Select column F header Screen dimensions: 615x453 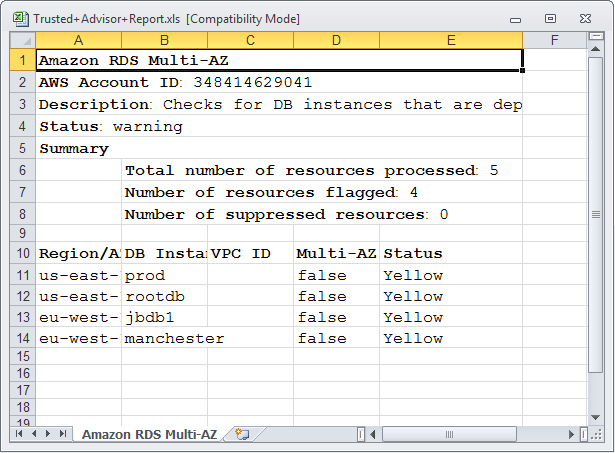click(x=554, y=40)
